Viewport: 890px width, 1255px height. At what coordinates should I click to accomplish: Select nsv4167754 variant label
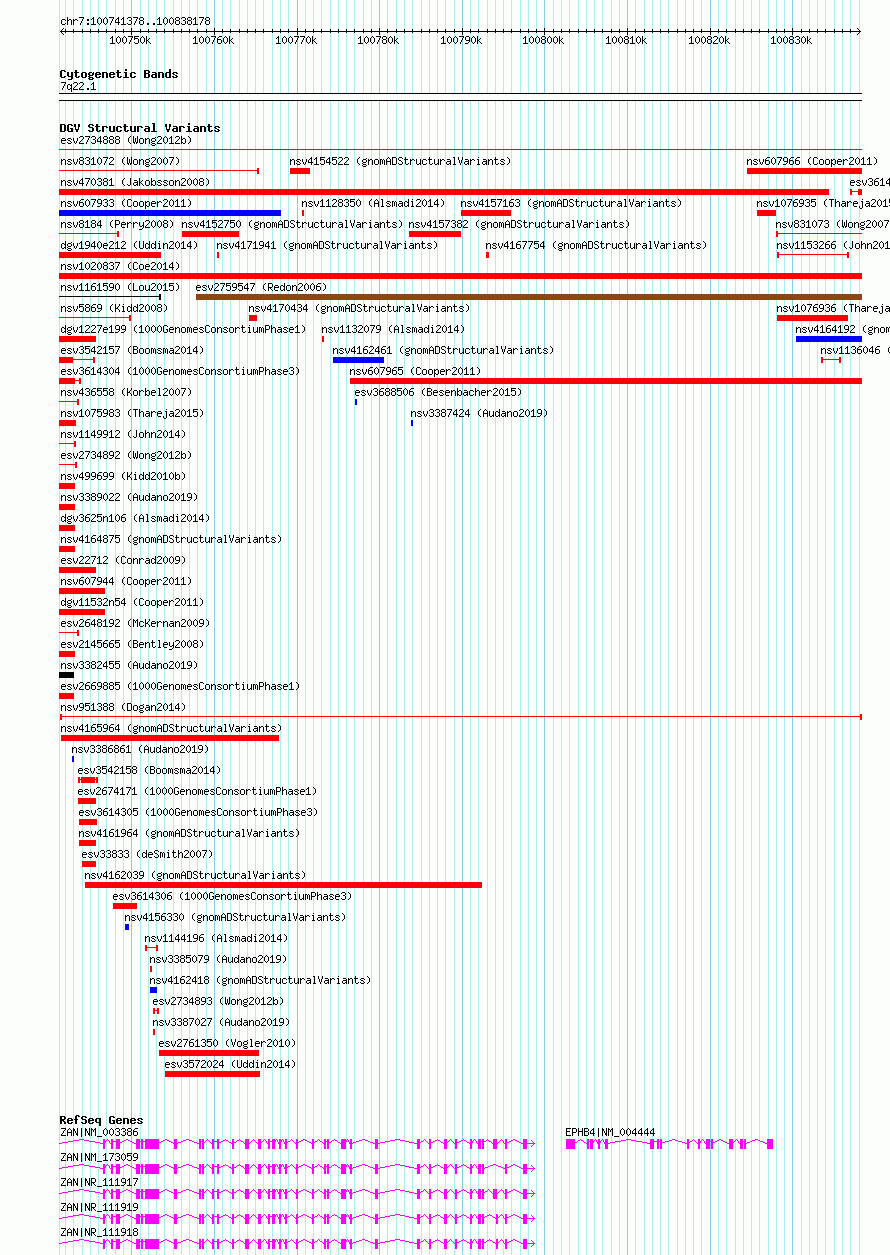(x=596, y=246)
